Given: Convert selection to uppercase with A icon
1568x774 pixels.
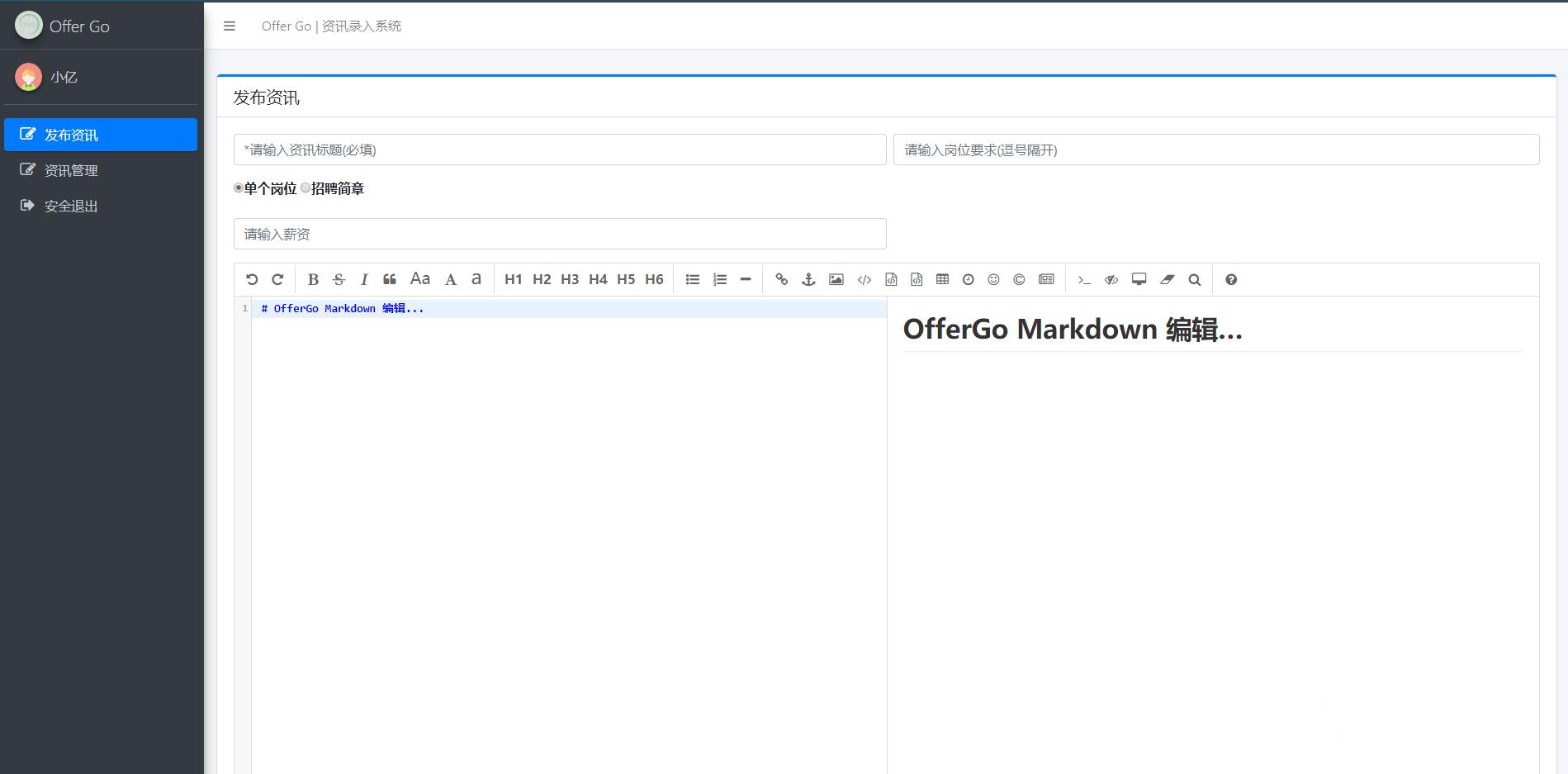Looking at the screenshot, I should tap(451, 279).
